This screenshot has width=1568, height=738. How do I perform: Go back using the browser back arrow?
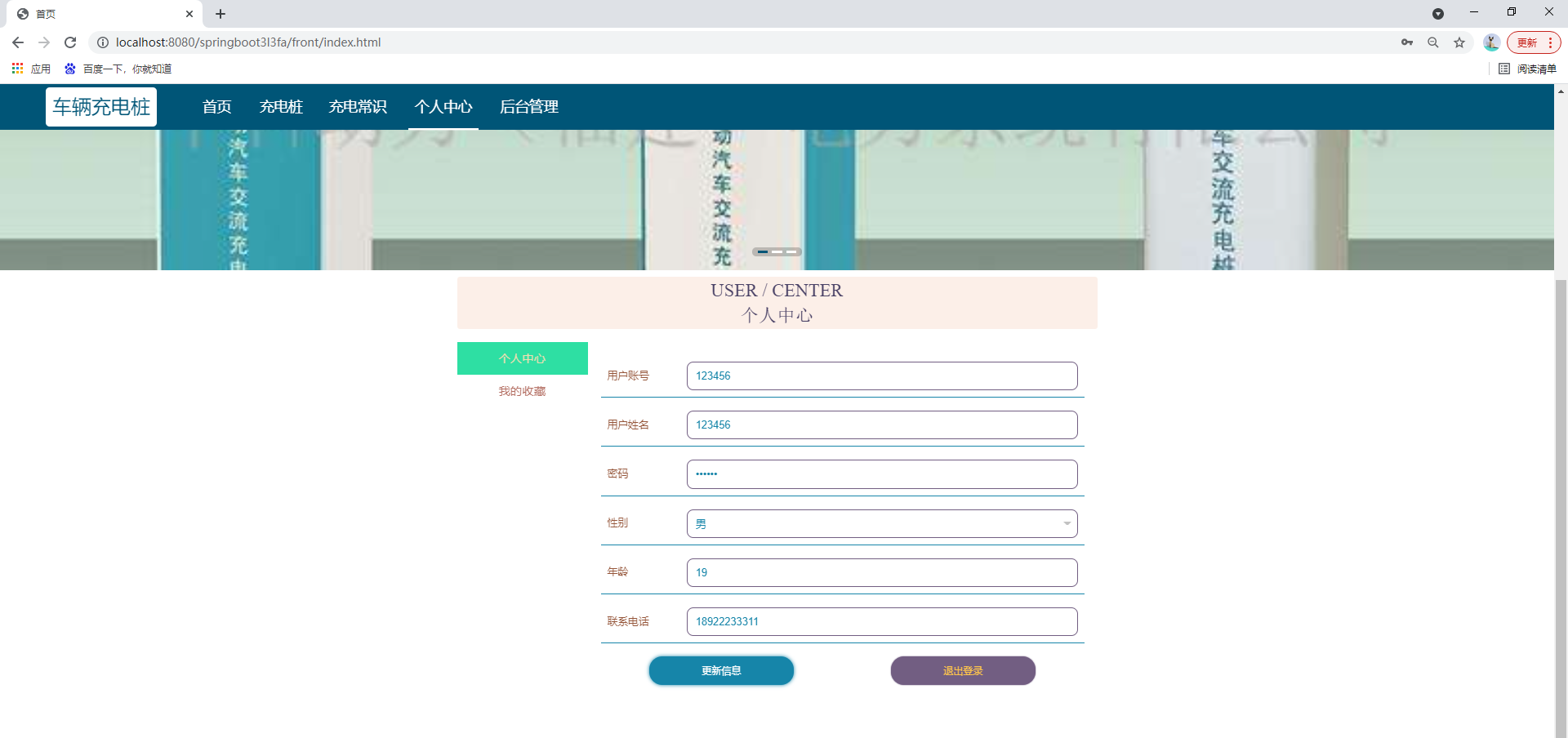point(18,42)
